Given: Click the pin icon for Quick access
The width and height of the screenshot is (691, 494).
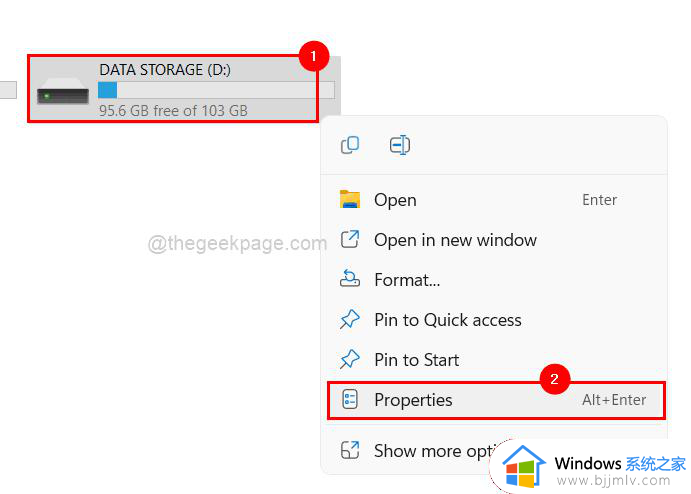Looking at the screenshot, I should (350, 319).
